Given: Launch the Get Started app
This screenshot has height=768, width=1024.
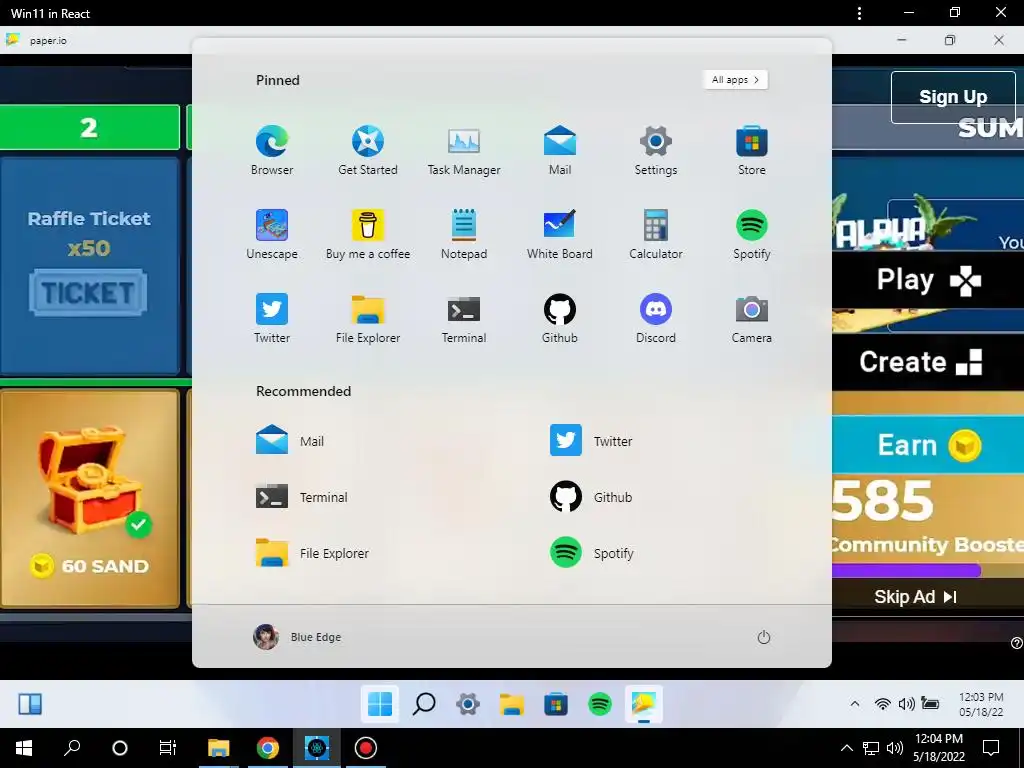Looking at the screenshot, I should (x=368, y=150).
